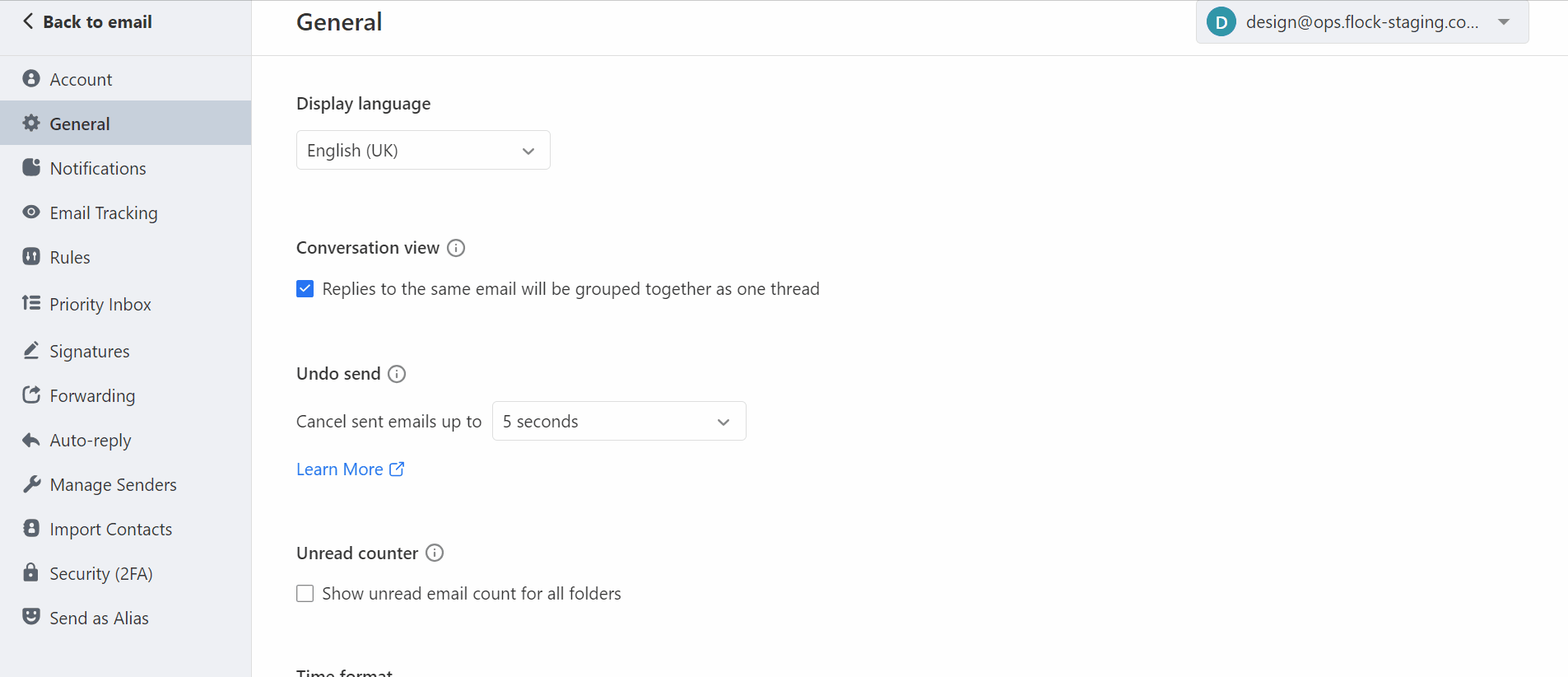
Task: Open the Send as Alias section
Action: point(99,617)
